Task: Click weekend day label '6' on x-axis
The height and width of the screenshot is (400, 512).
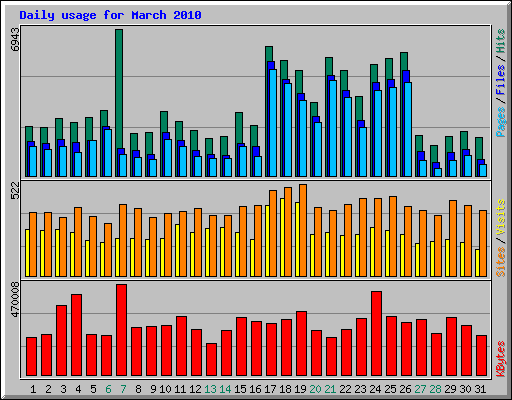Action: [x=108, y=389]
